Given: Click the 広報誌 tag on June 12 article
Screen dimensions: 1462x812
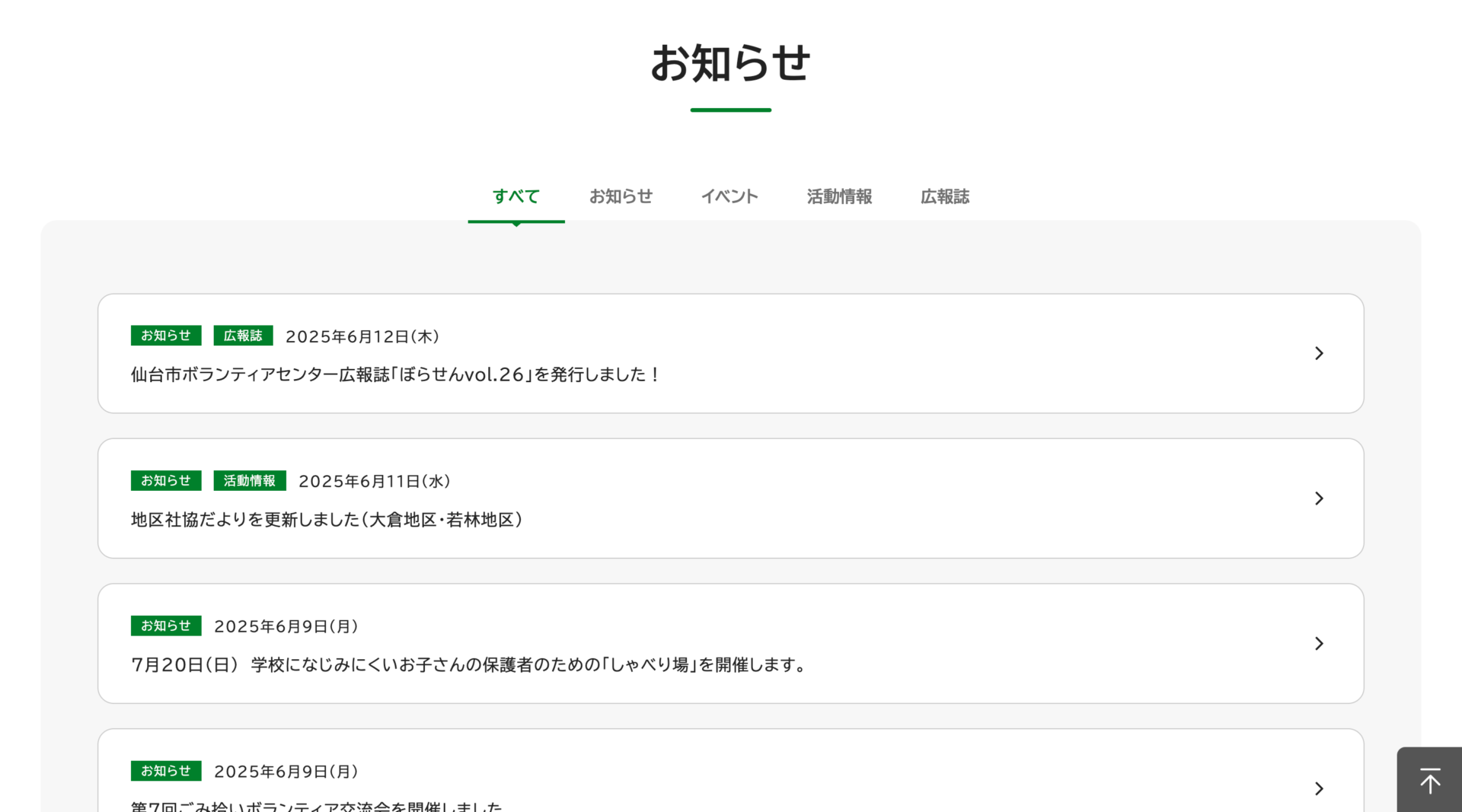Looking at the screenshot, I should [243, 336].
